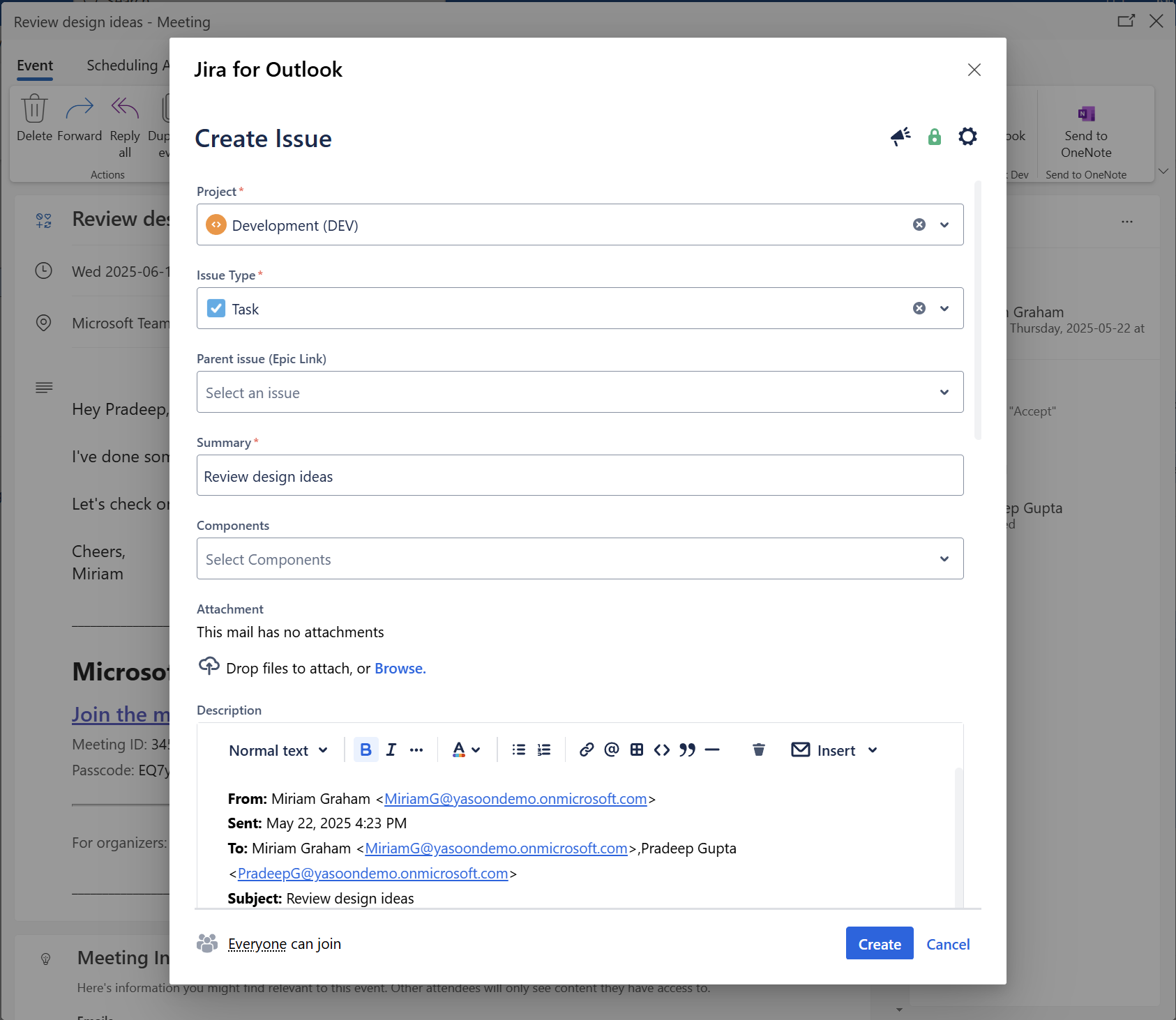Click the megaphone feedback icon
This screenshot has width=1176, height=1020.
[900, 137]
